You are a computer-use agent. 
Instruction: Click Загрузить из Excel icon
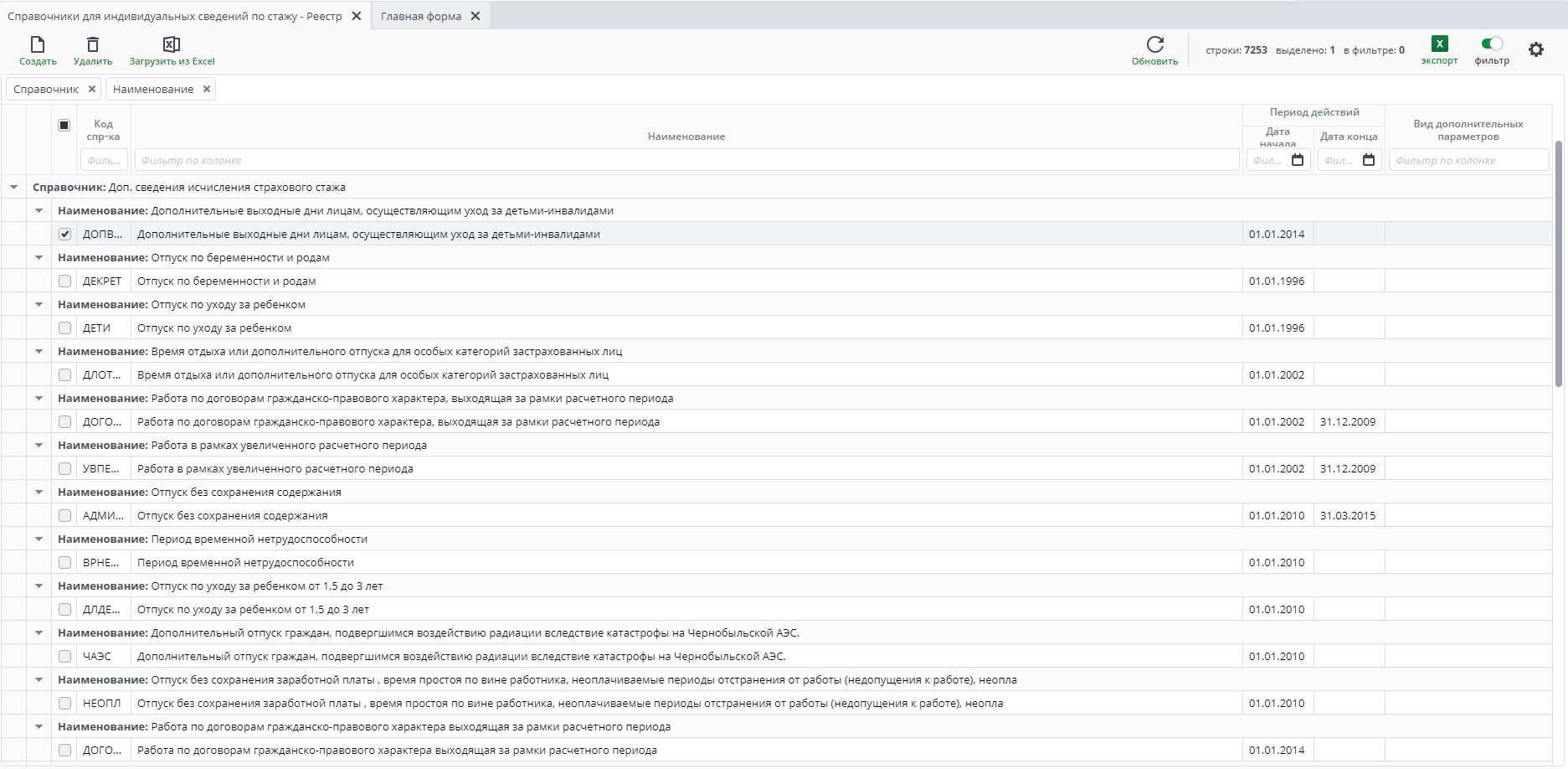pyautogui.click(x=172, y=44)
